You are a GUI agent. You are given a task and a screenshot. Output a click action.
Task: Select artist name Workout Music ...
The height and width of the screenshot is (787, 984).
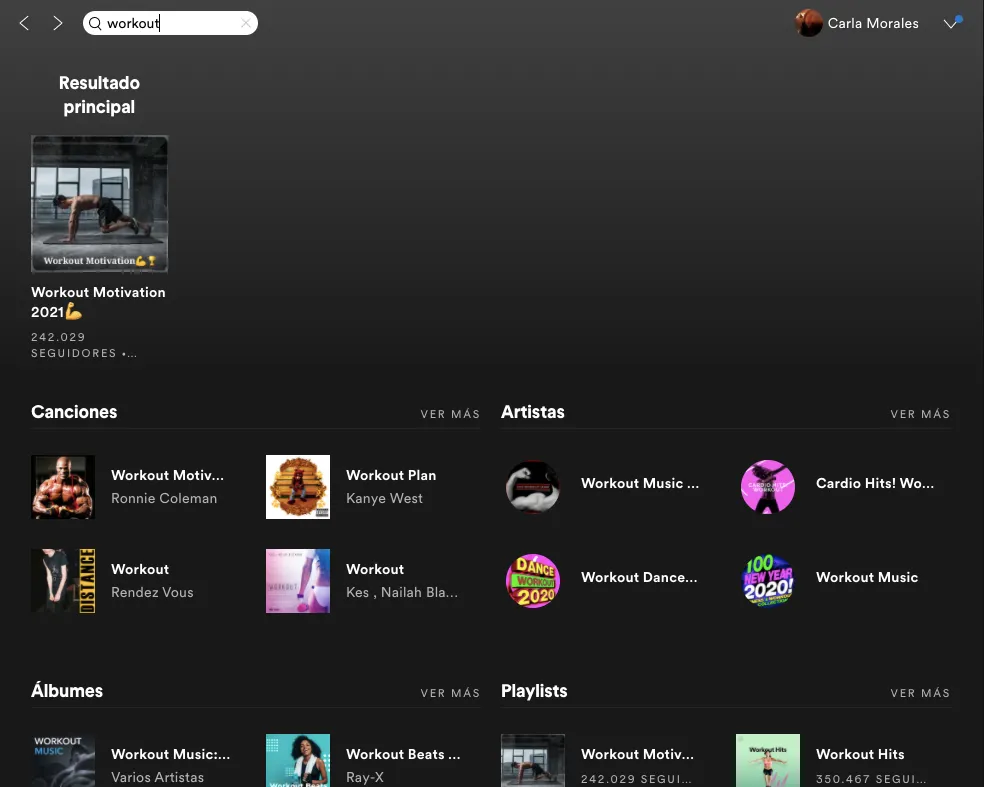point(639,483)
